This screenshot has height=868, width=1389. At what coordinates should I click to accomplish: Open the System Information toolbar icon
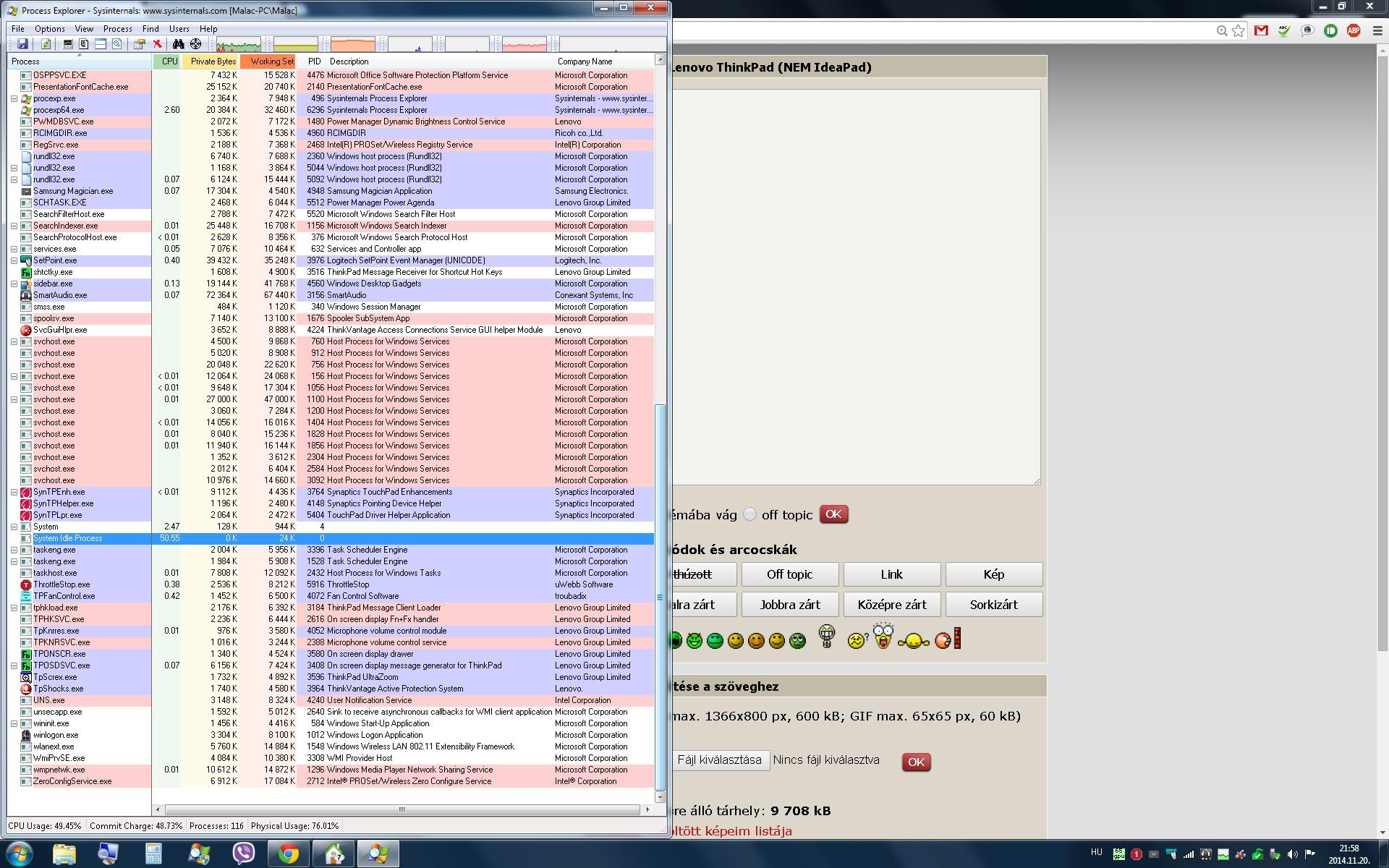68,44
